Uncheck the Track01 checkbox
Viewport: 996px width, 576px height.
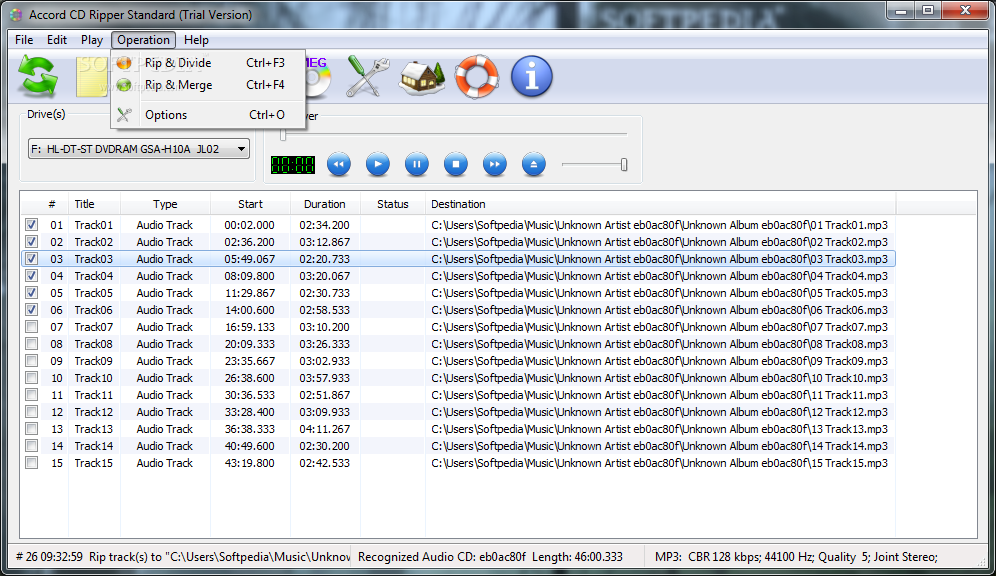(31, 225)
